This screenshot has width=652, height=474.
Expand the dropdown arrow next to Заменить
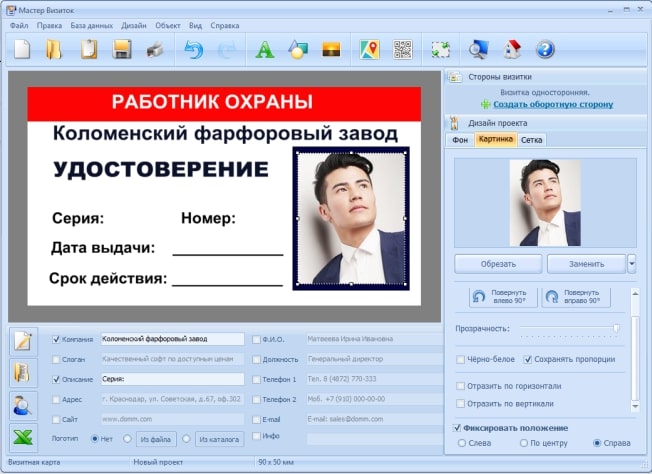coord(632,264)
